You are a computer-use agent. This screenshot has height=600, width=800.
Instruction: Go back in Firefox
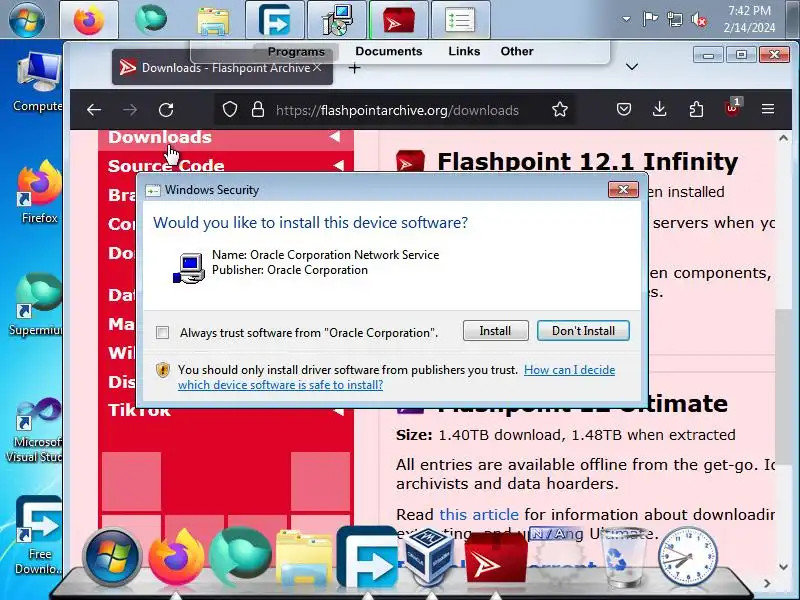pyautogui.click(x=94, y=110)
